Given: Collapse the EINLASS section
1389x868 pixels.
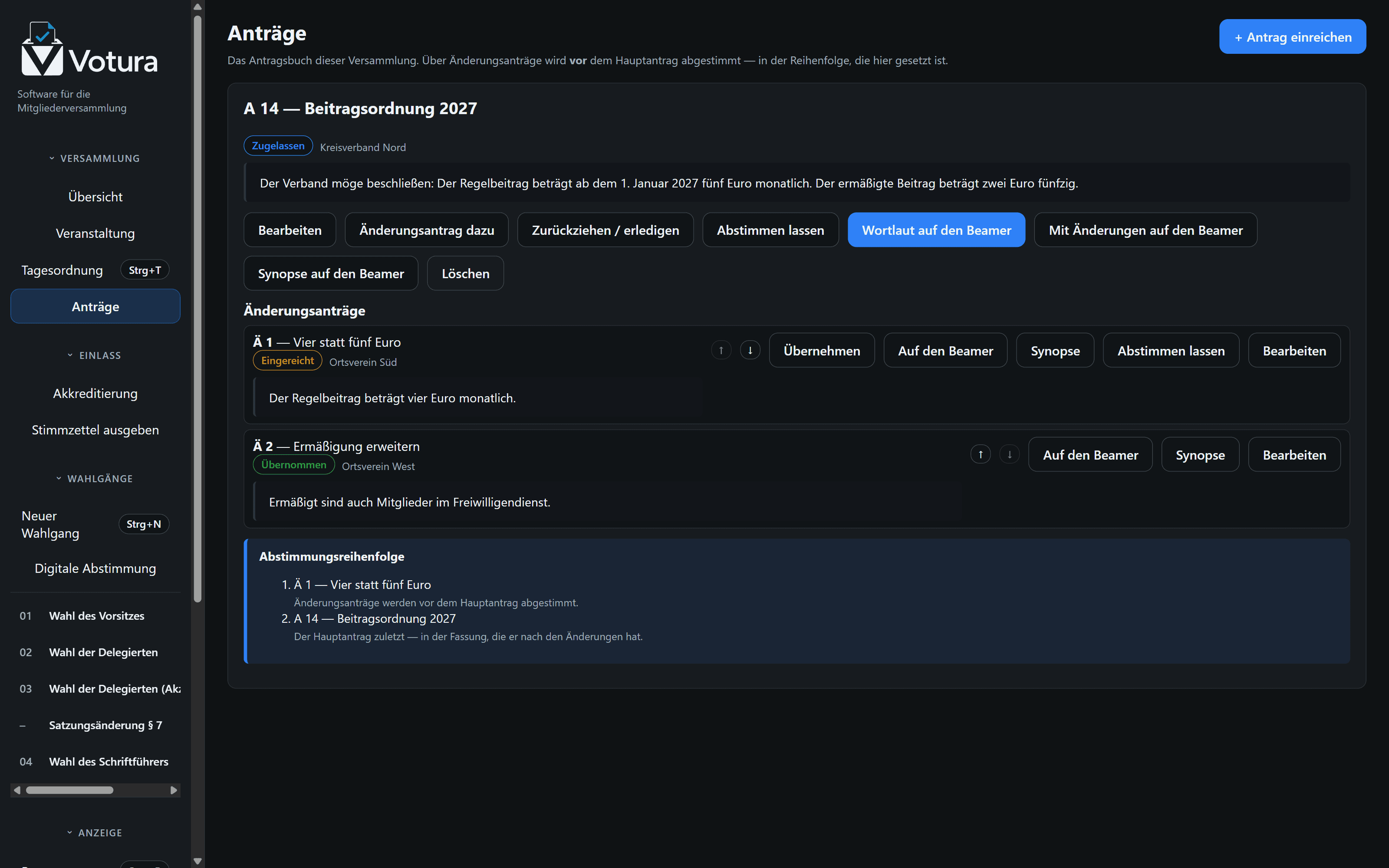Looking at the screenshot, I should 95,355.
